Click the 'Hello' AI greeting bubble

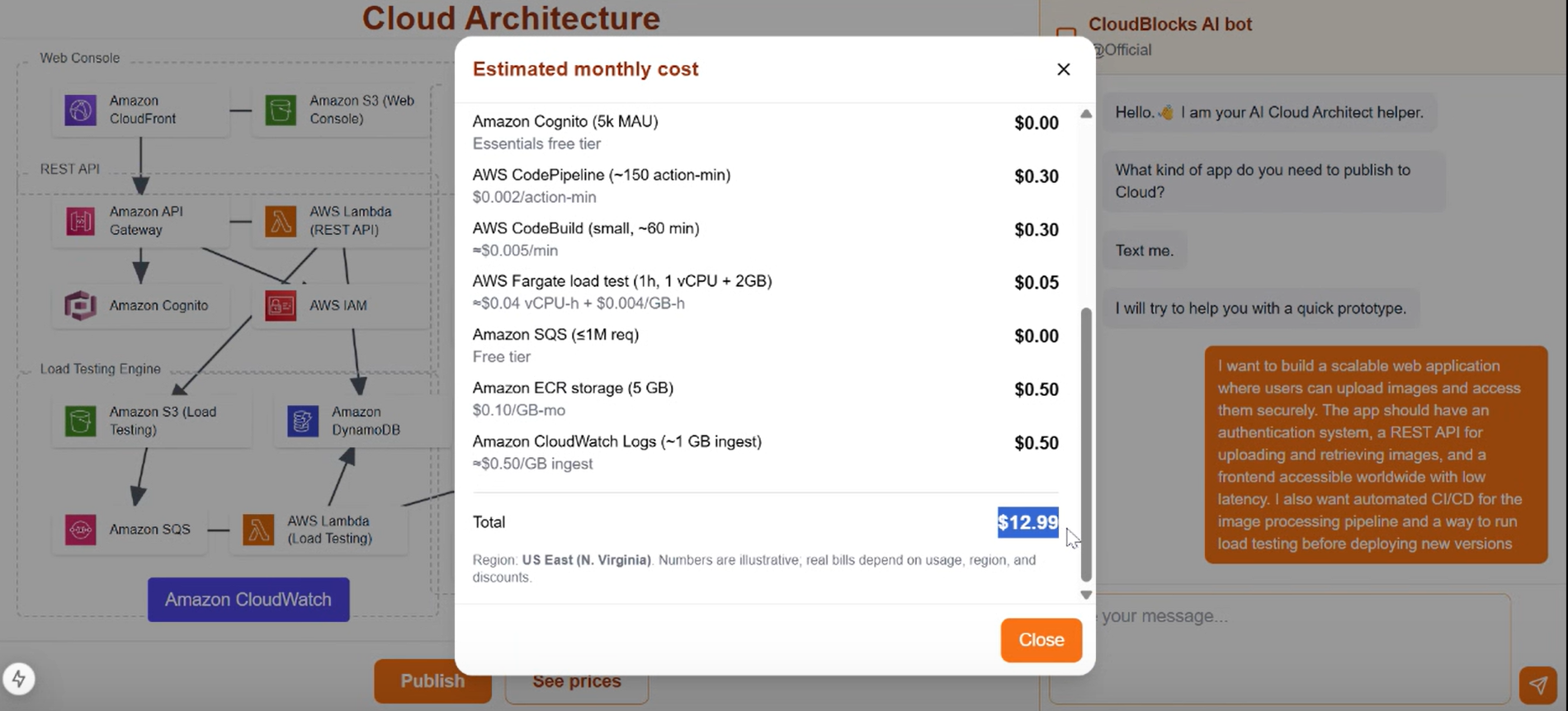click(1269, 113)
